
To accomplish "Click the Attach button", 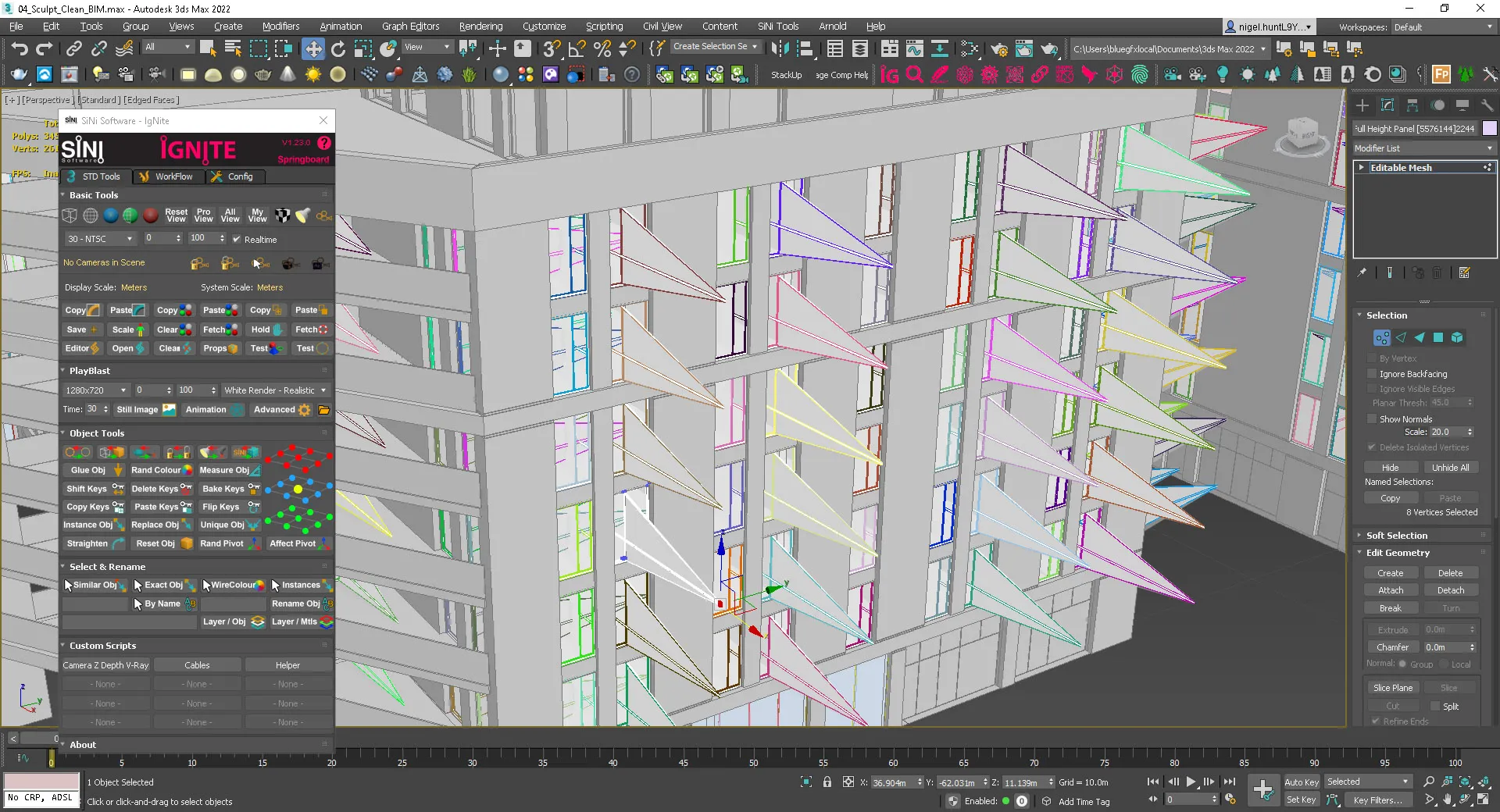I will [x=1390, y=590].
